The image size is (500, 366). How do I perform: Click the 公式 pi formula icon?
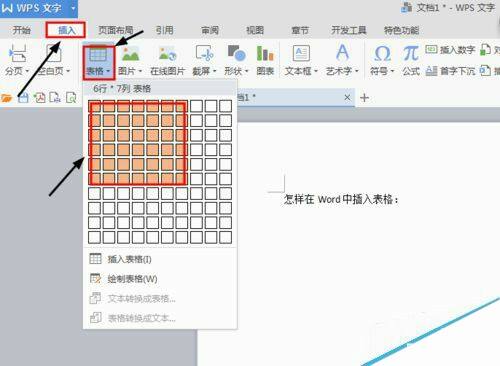(x=411, y=53)
